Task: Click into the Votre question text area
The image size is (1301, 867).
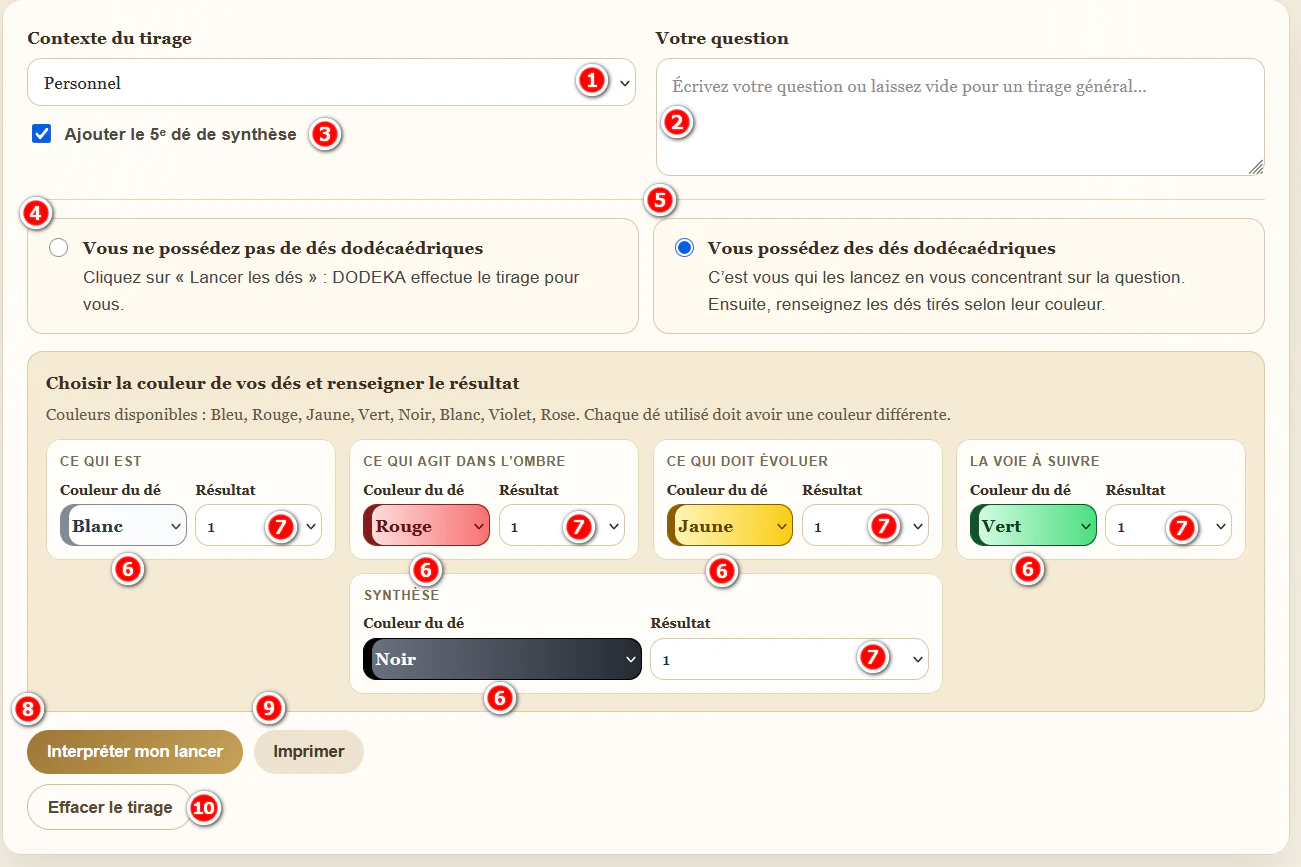Action: tap(960, 117)
